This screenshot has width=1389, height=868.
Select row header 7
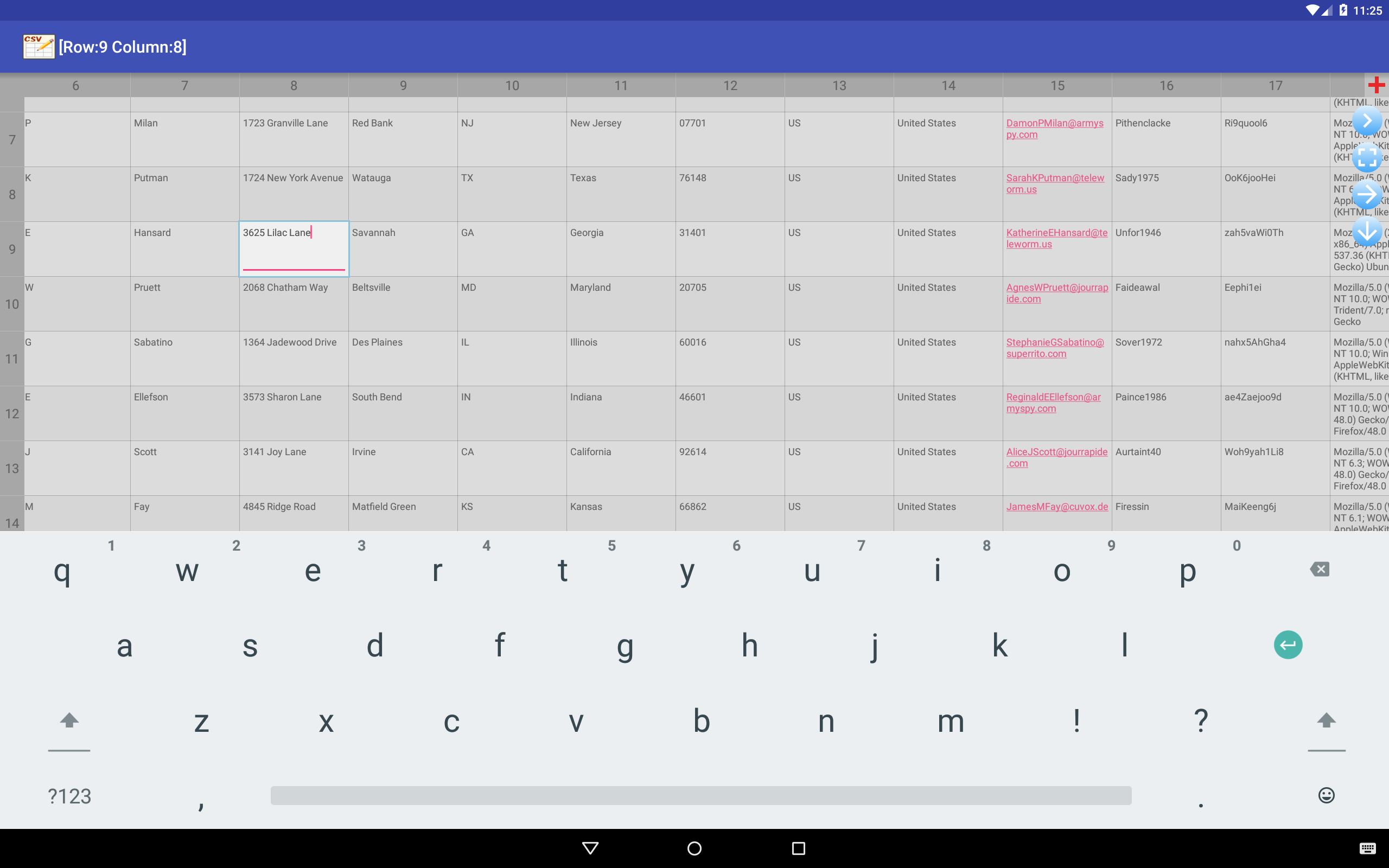click(x=12, y=139)
